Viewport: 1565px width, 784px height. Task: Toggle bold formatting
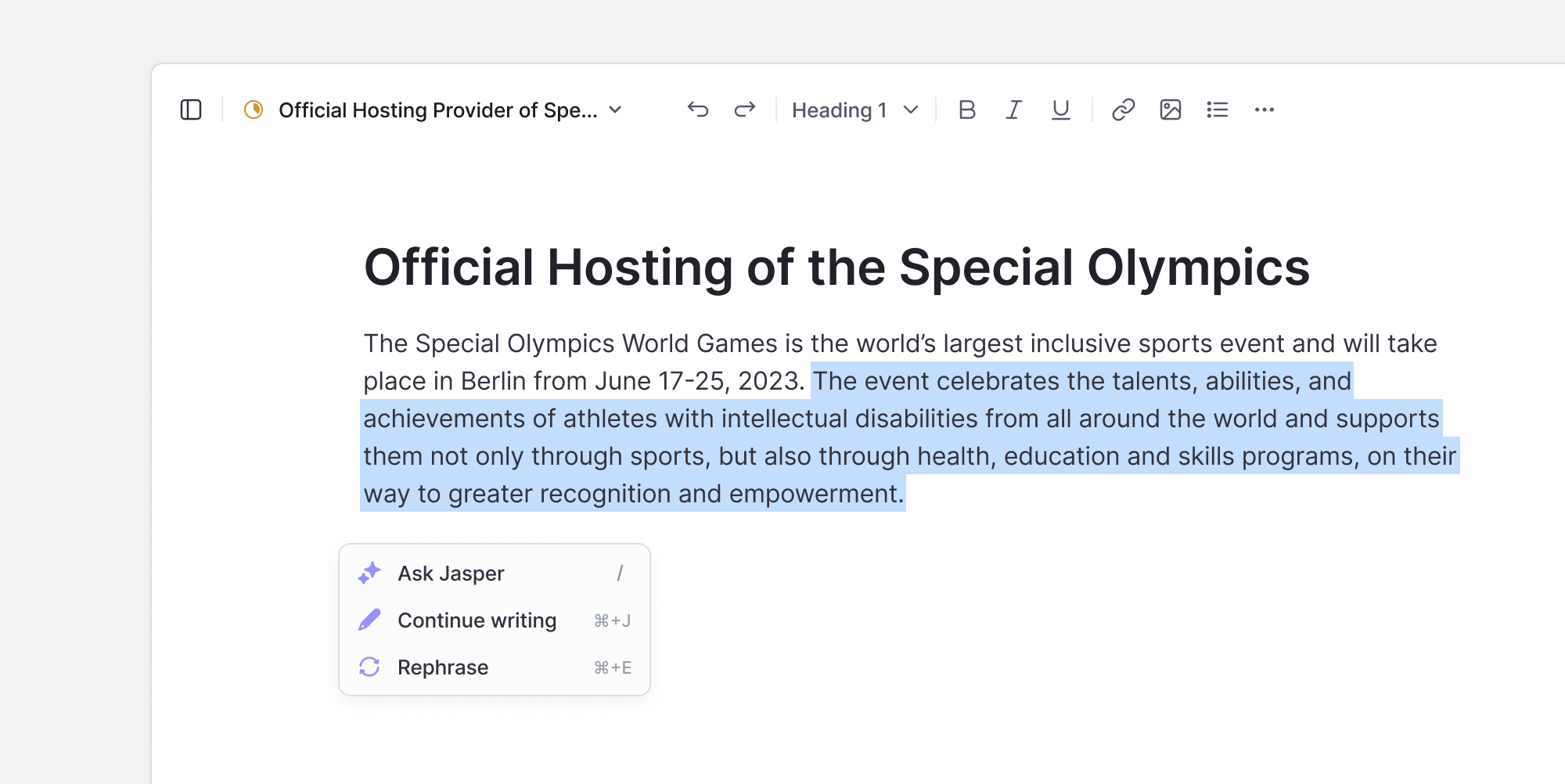point(967,110)
